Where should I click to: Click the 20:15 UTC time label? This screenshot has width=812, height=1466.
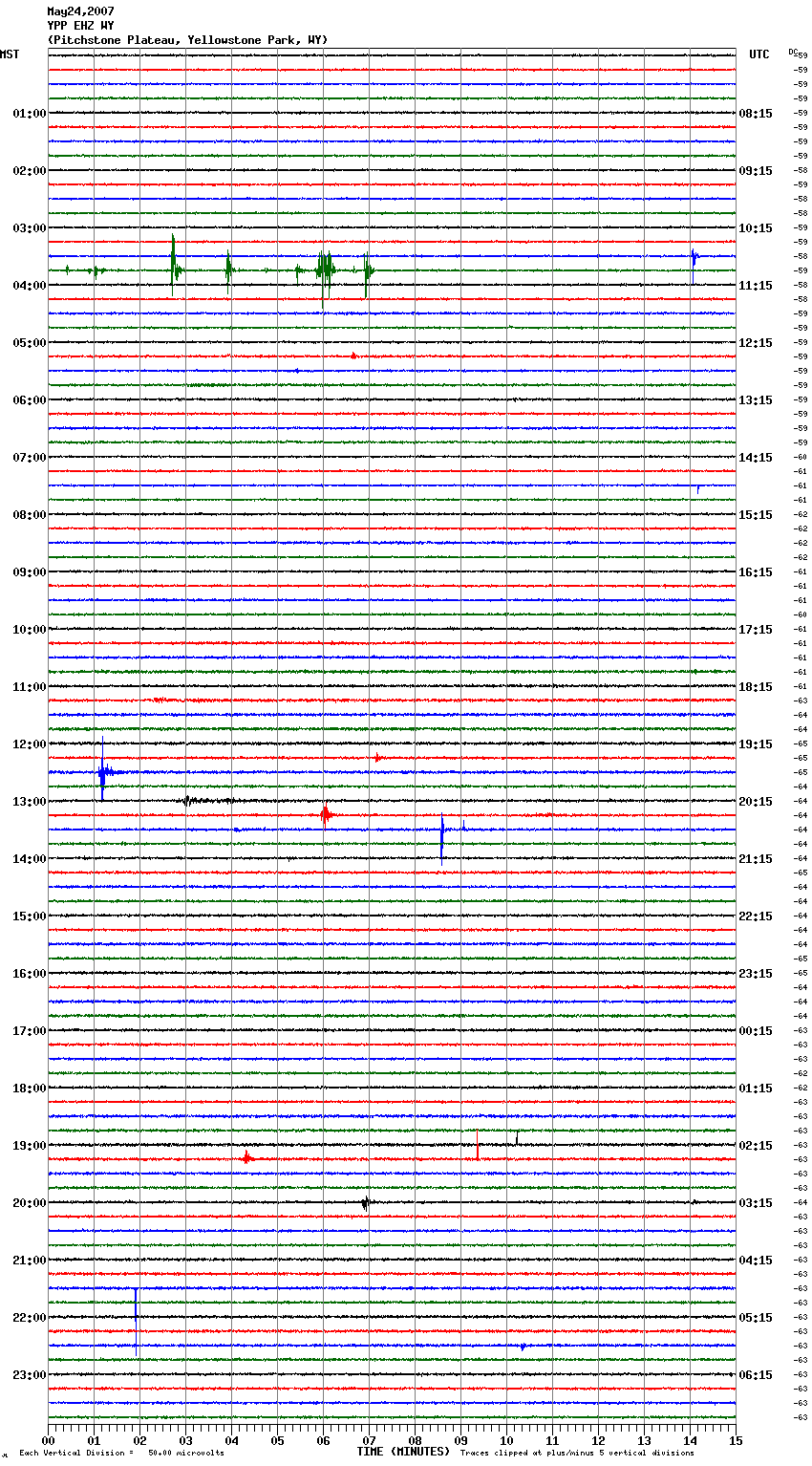point(756,802)
